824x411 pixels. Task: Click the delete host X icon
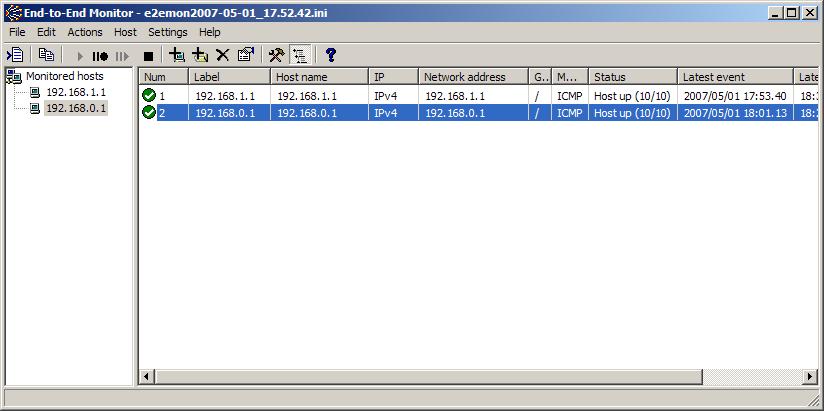click(x=223, y=55)
